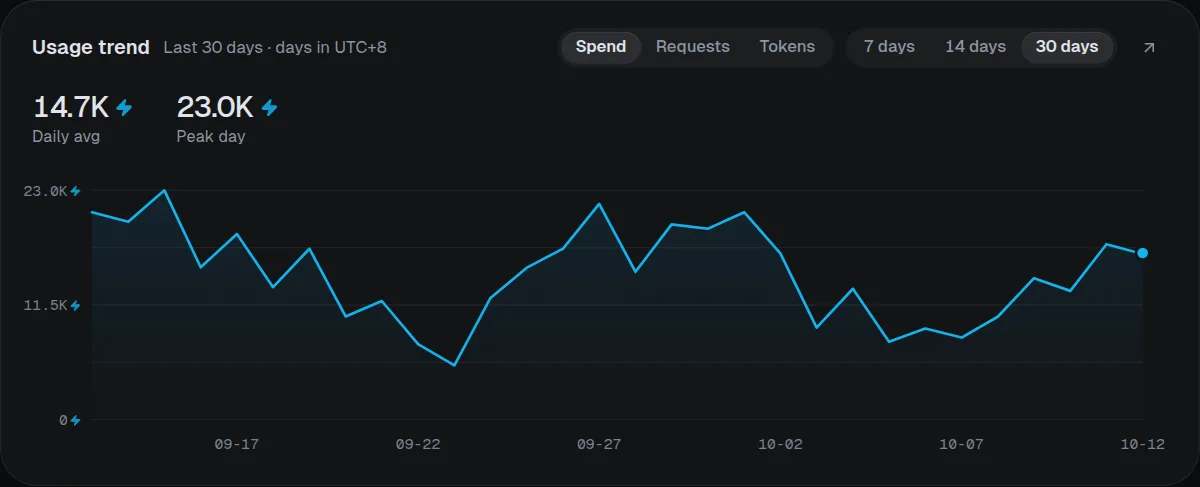The width and height of the screenshot is (1200, 487).
Task: Switch to the Requests metric tab
Action: tap(693, 47)
